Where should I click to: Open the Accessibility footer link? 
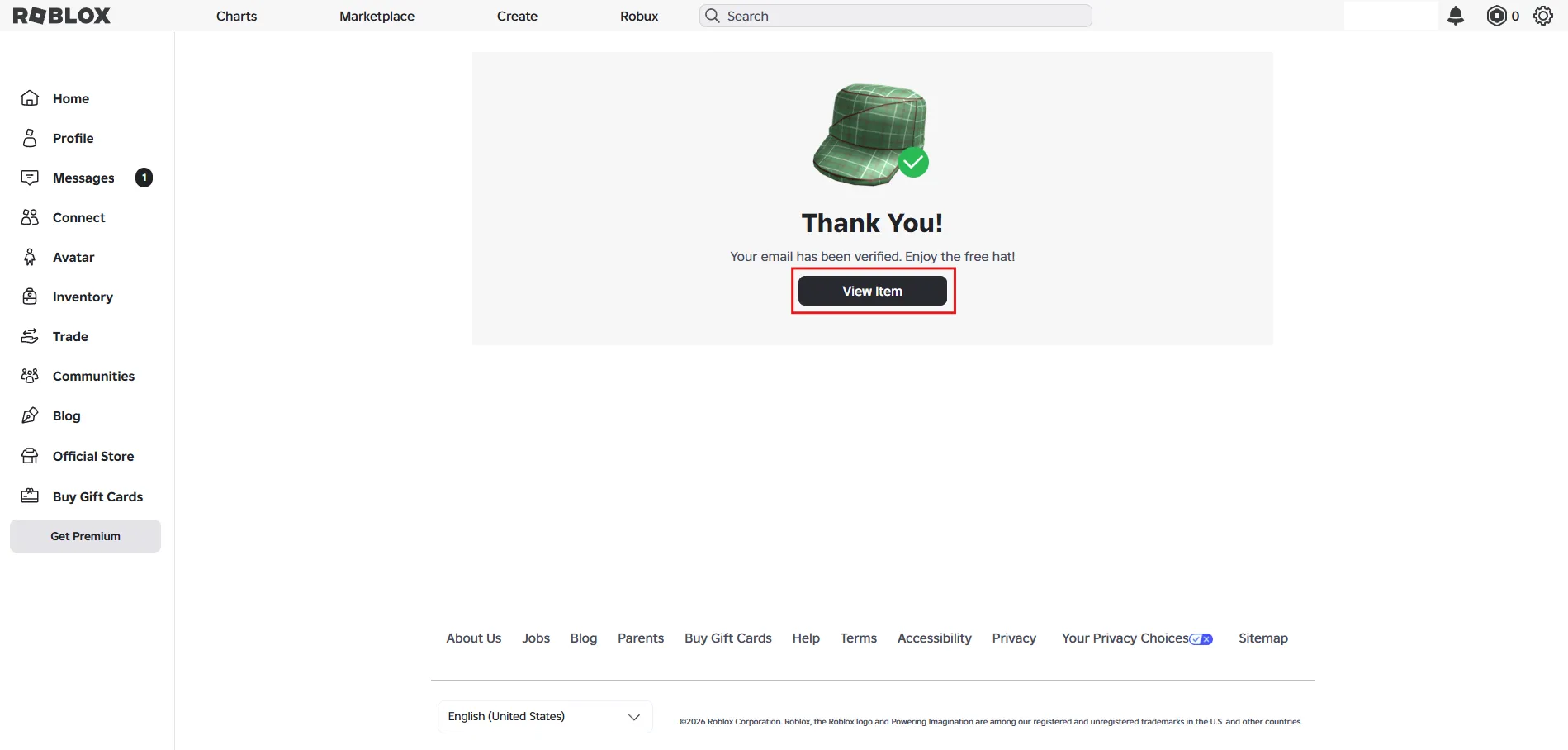coord(935,638)
